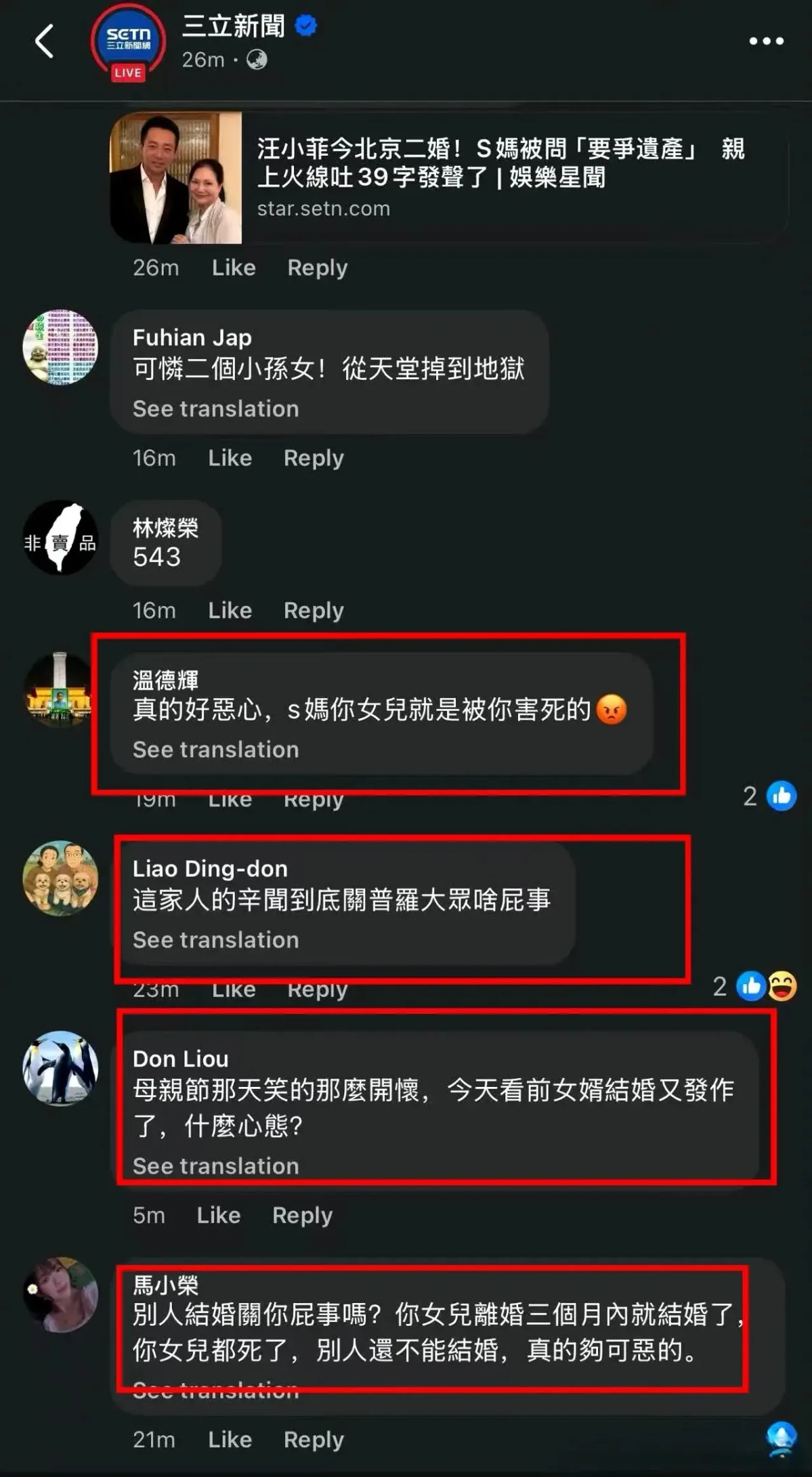Open the three-dot more options menu
Viewport: 812px width, 1477px height.
(766, 41)
